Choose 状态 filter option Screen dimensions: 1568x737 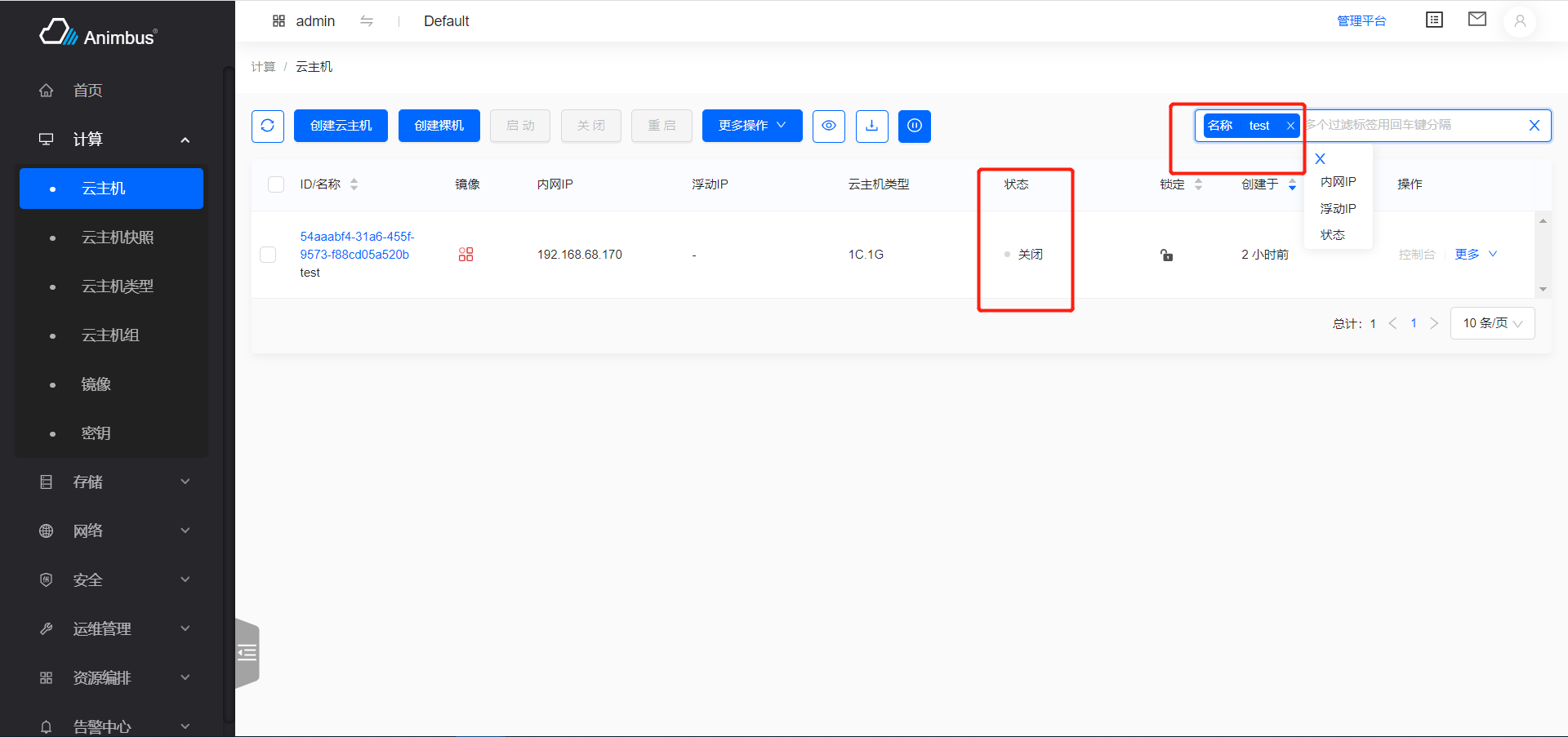(x=1333, y=235)
